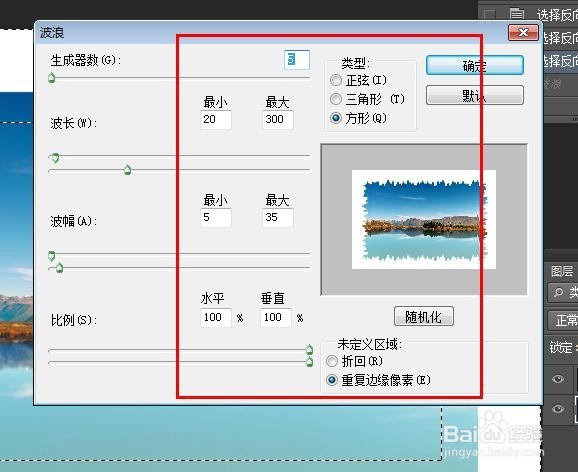Click the 比例 垂直 percentage field

pos(276,317)
